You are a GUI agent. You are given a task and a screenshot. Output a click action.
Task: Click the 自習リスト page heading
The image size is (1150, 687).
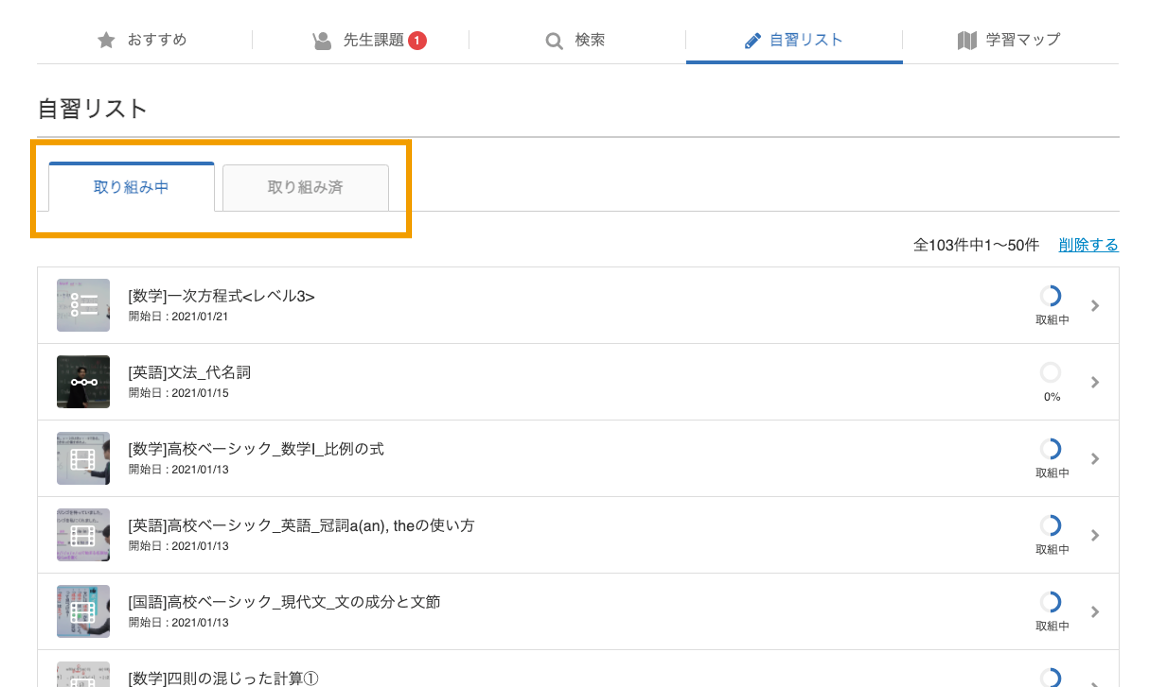[92, 109]
